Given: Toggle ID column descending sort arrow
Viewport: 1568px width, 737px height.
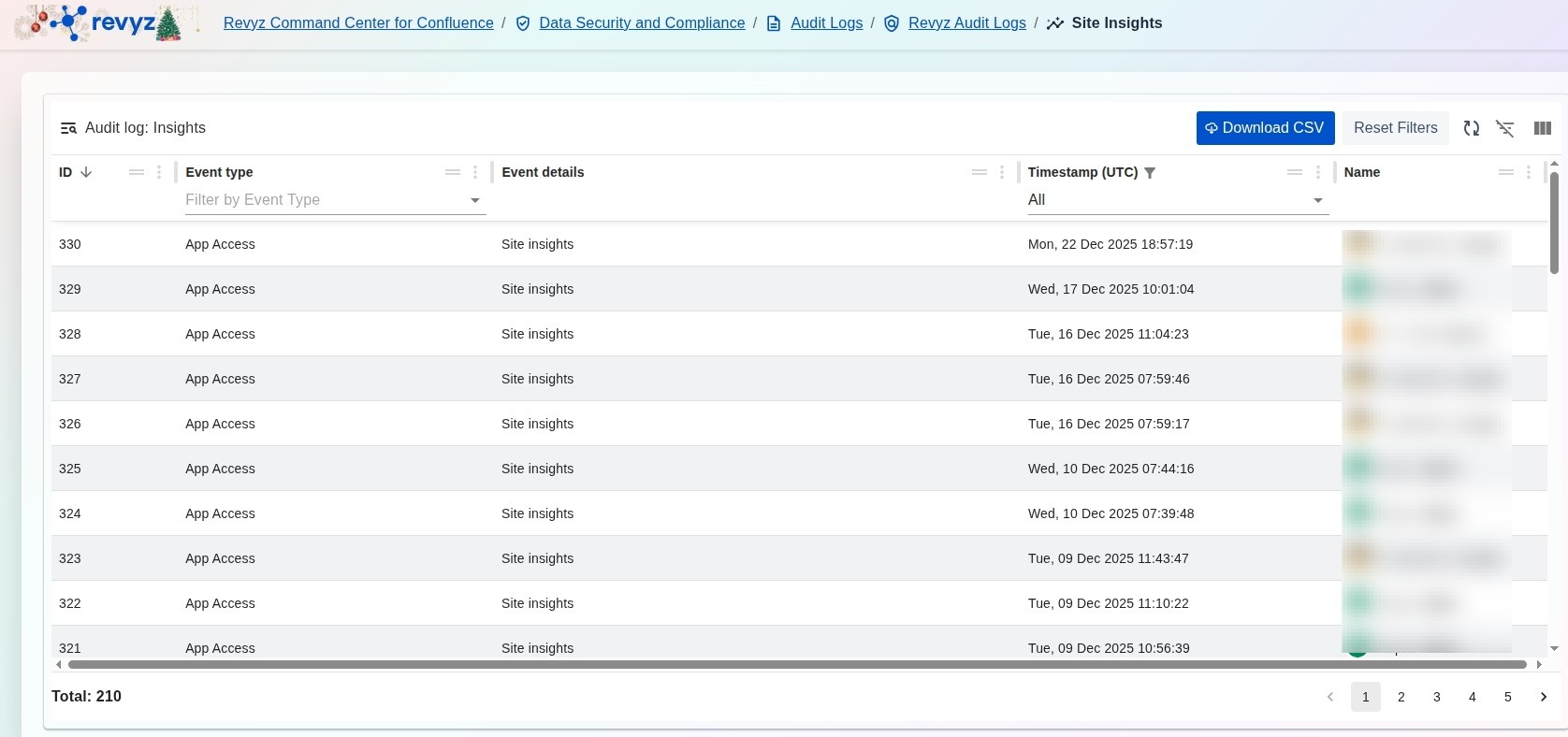Looking at the screenshot, I should pyautogui.click(x=86, y=172).
